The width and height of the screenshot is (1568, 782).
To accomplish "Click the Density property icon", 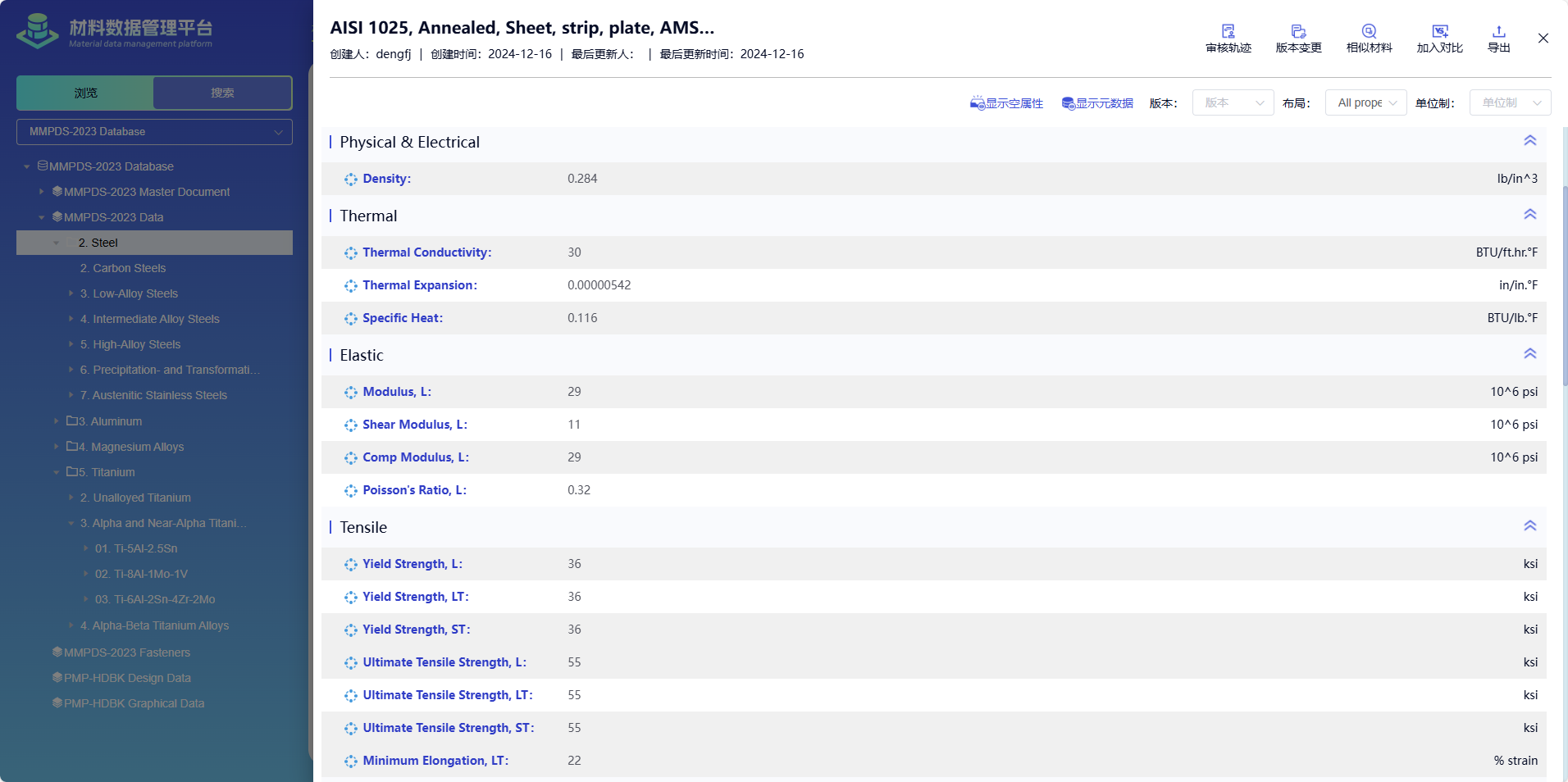I will [x=351, y=180].
